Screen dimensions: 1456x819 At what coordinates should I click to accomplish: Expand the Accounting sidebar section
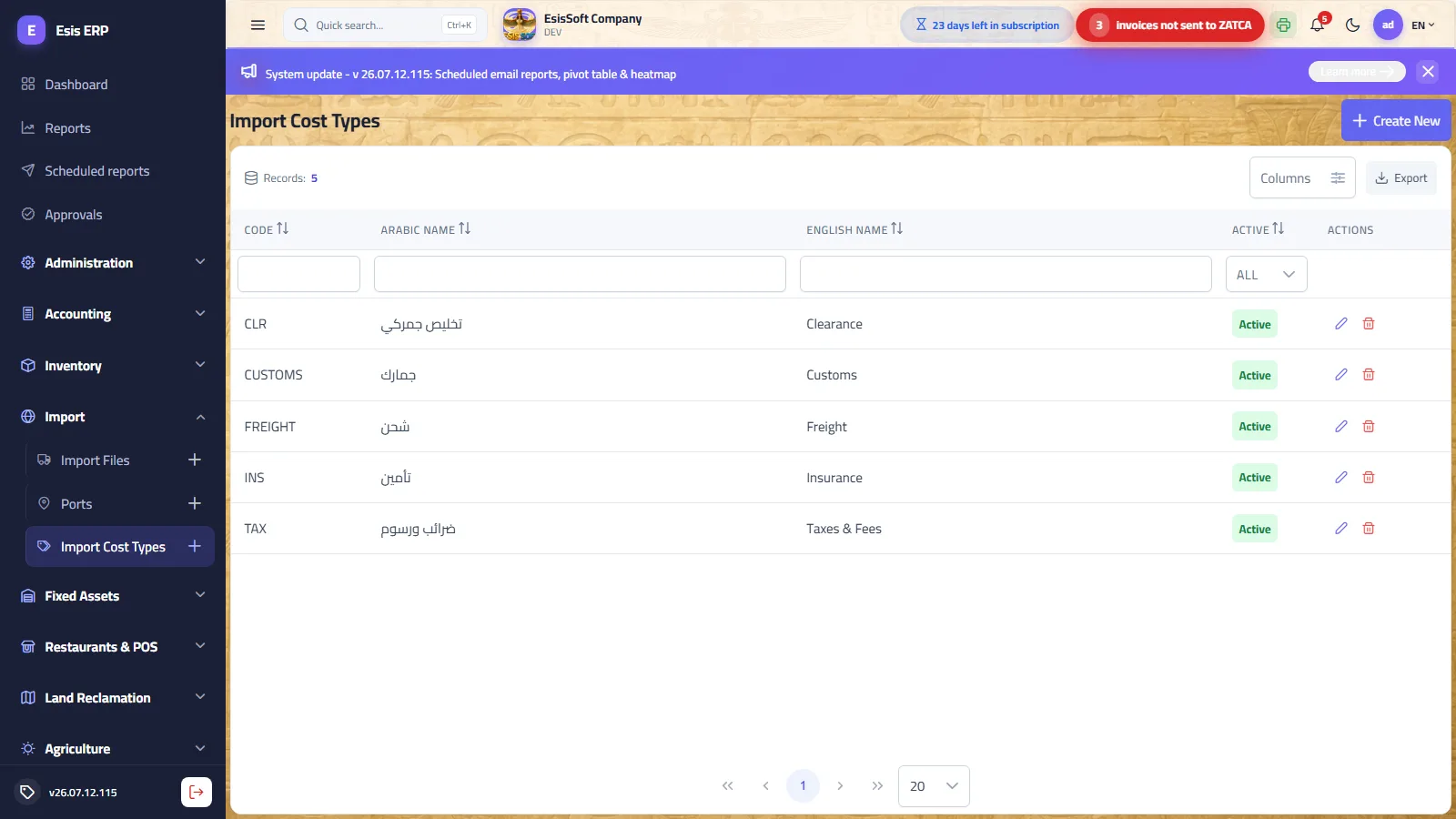click(113, 314)
